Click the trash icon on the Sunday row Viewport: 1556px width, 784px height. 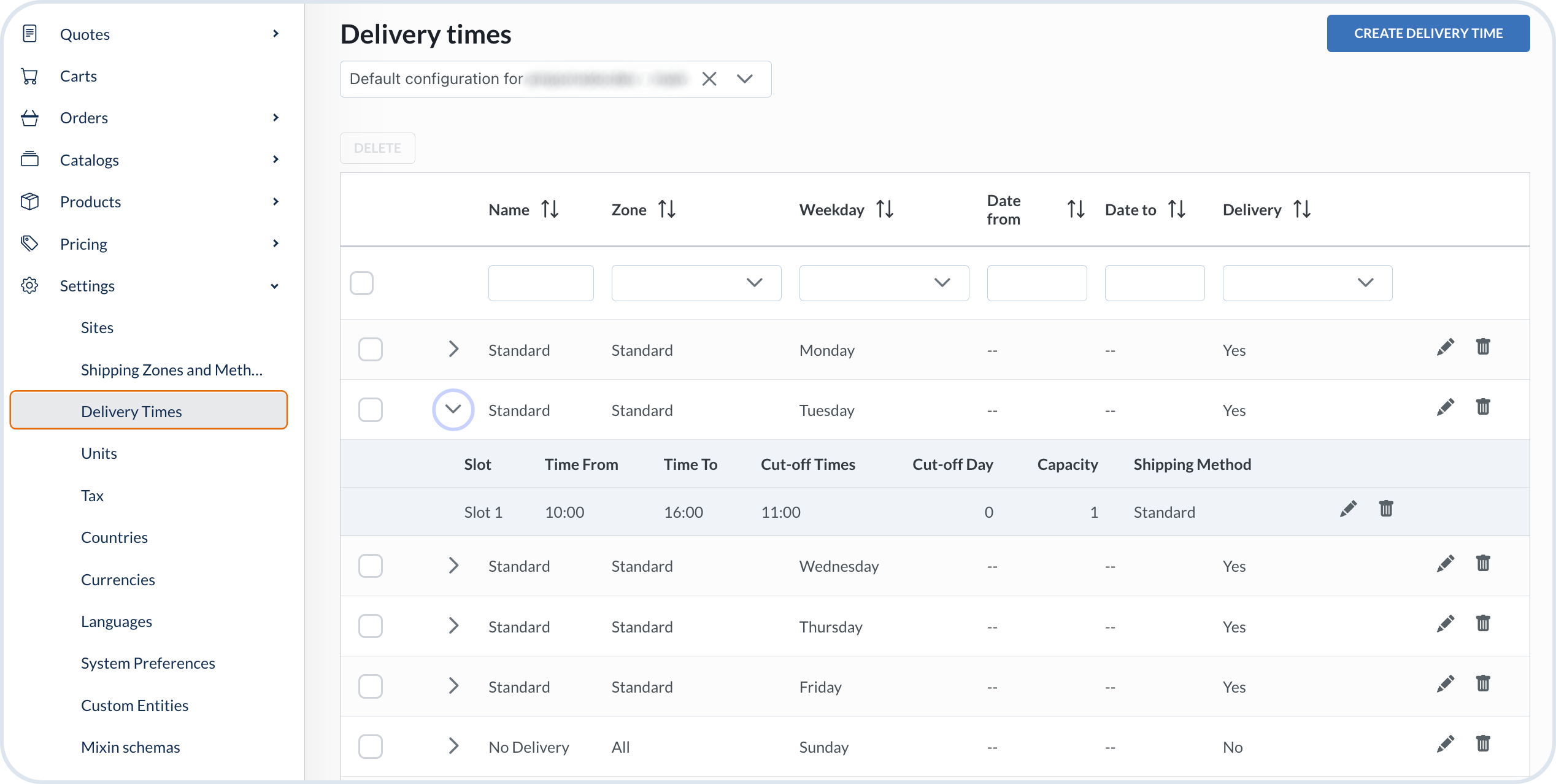pos(1483,744)
